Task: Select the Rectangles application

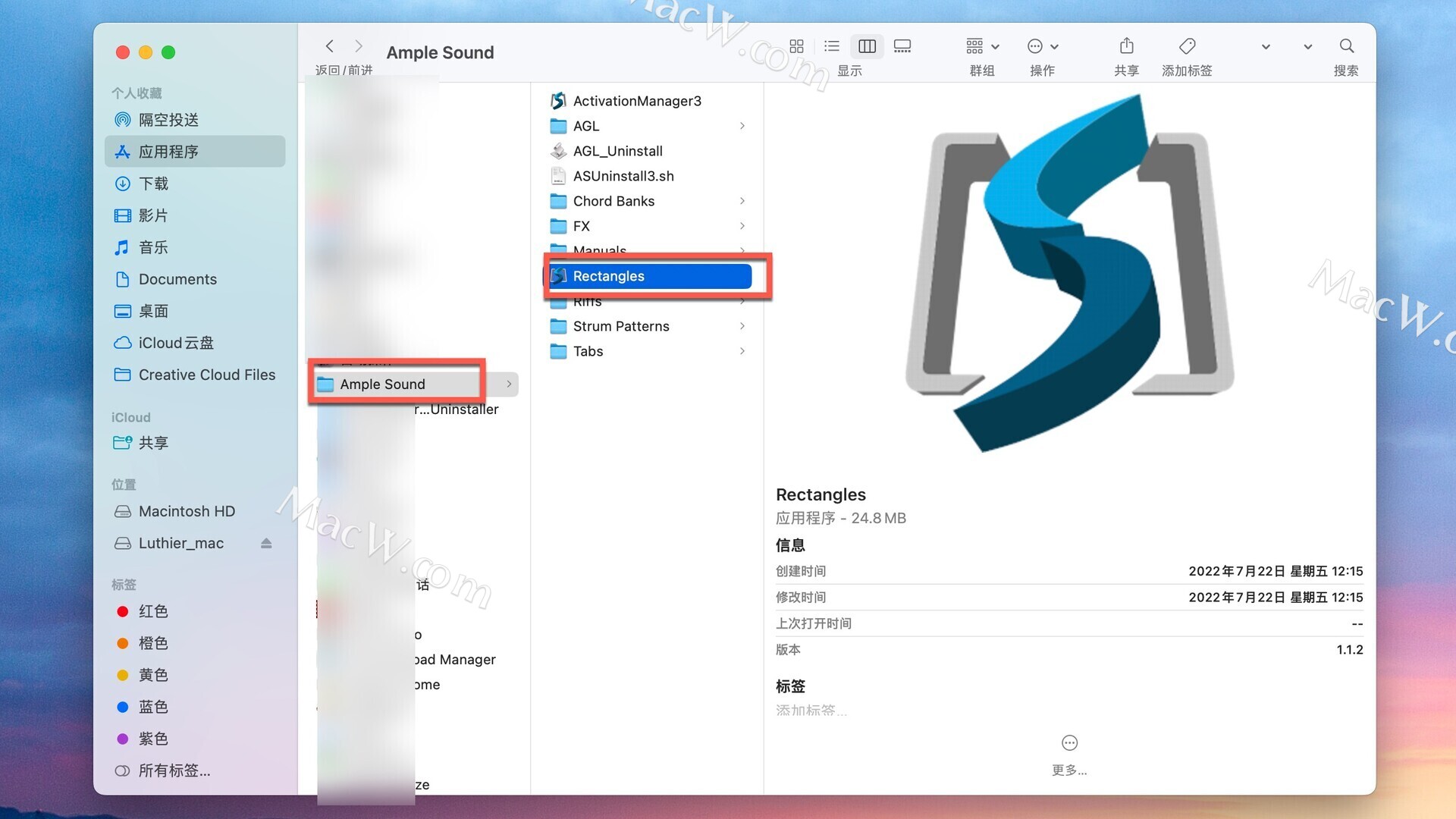Action: pos(648,276)
